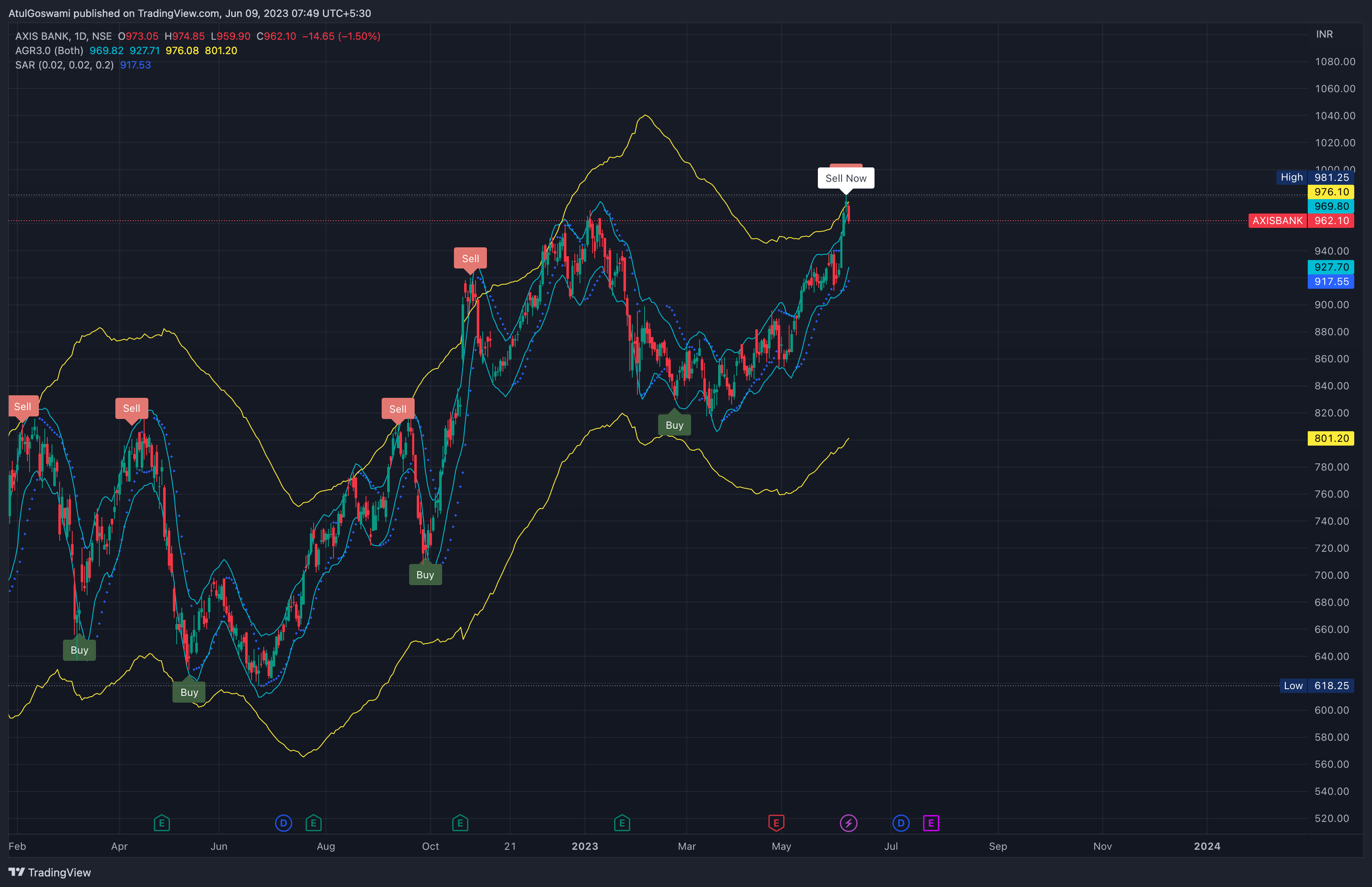Select the Buy marker near Mar 2023
This screenshot has width=1372, height=887.
pos(674,425)
